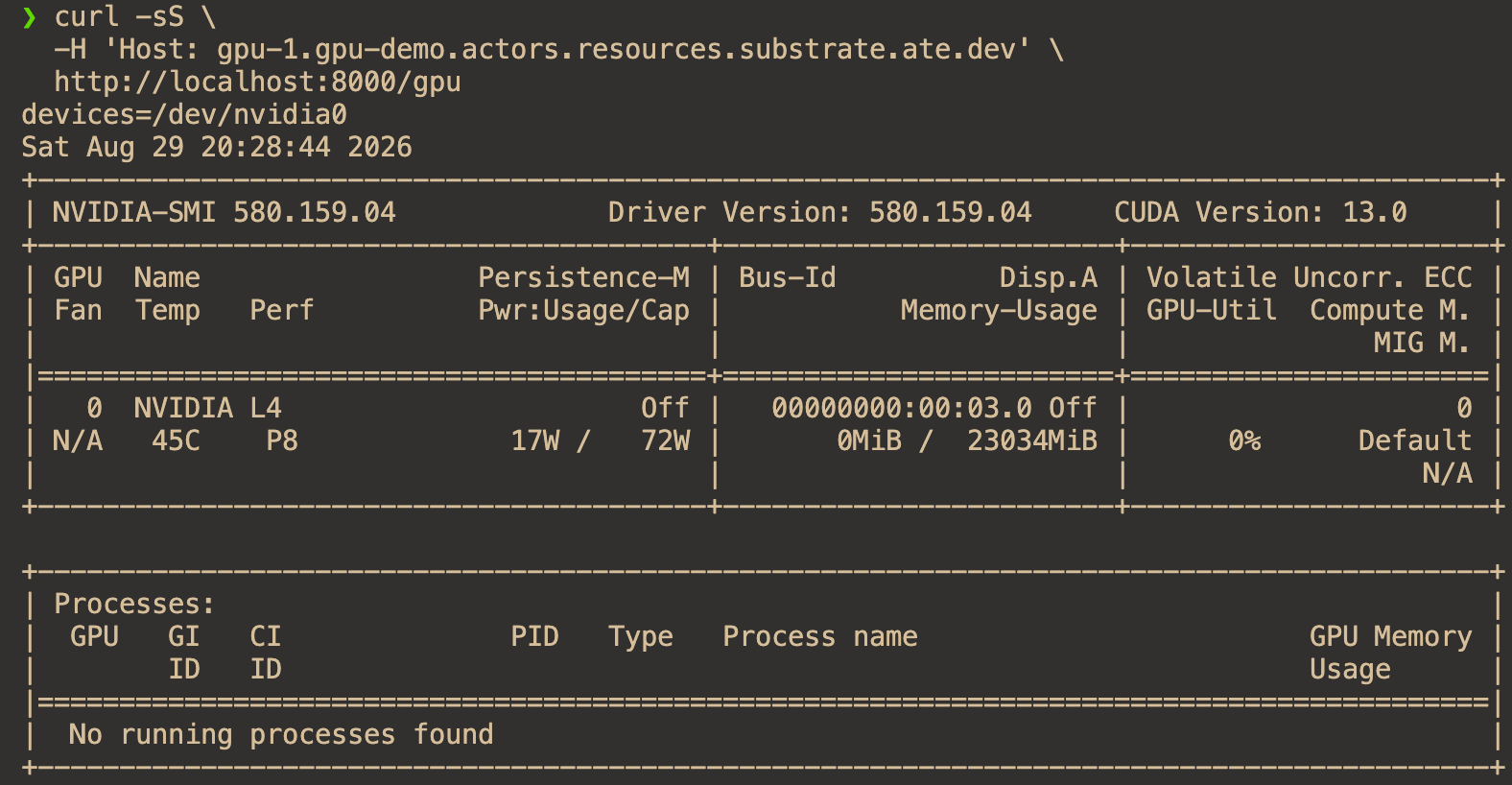This screenshot has height=785, width=1512.
Task: Click the bus ID '00000000:00:03.0'
Action: pos(901,409)
